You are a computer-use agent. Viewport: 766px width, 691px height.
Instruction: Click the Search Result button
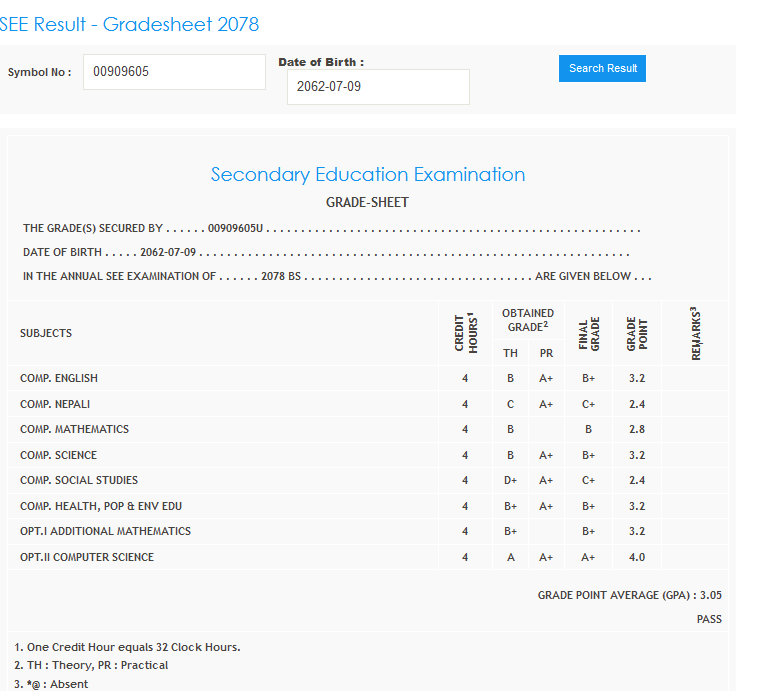pyautogui.click(x=602, y=68)
